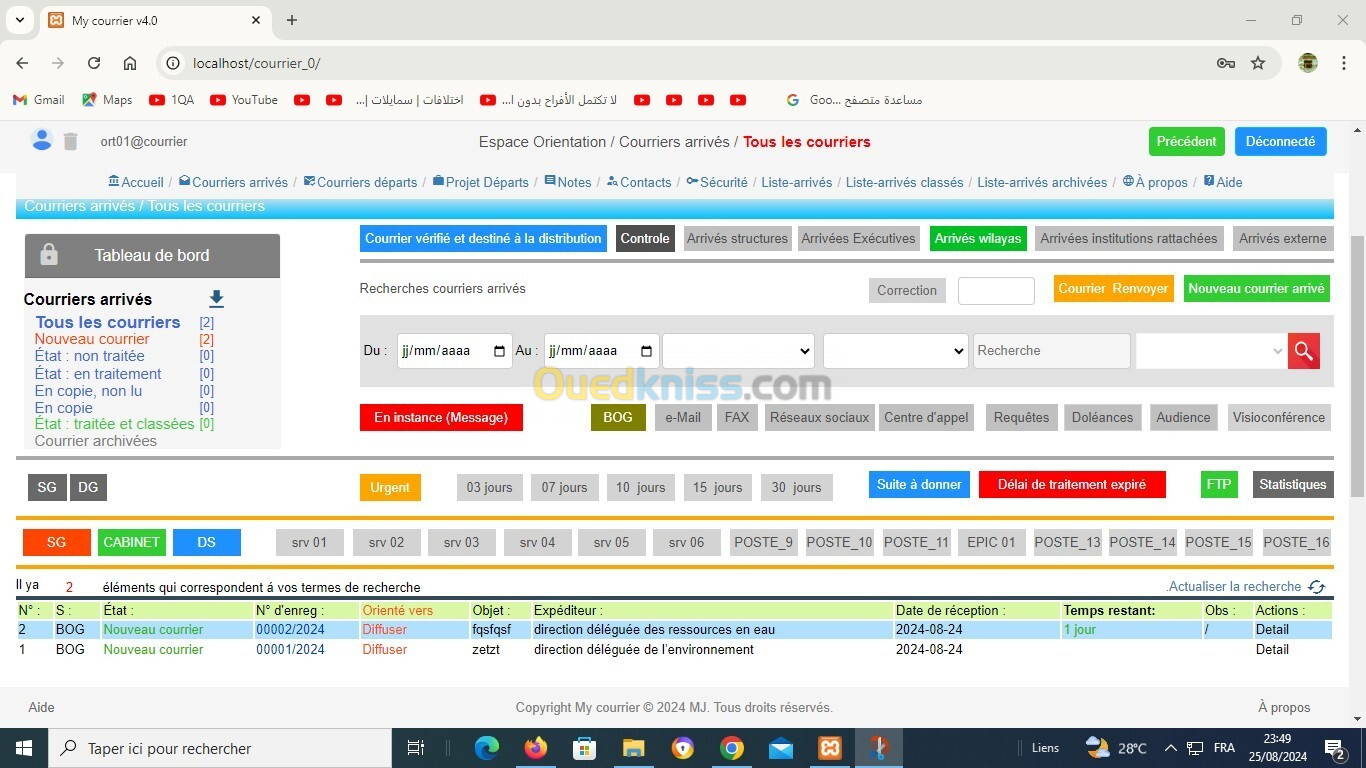Viewport: 1366px width, 768px height.
Task: Open XAMPP from the taskbar
Action: (x=830, y=748)
